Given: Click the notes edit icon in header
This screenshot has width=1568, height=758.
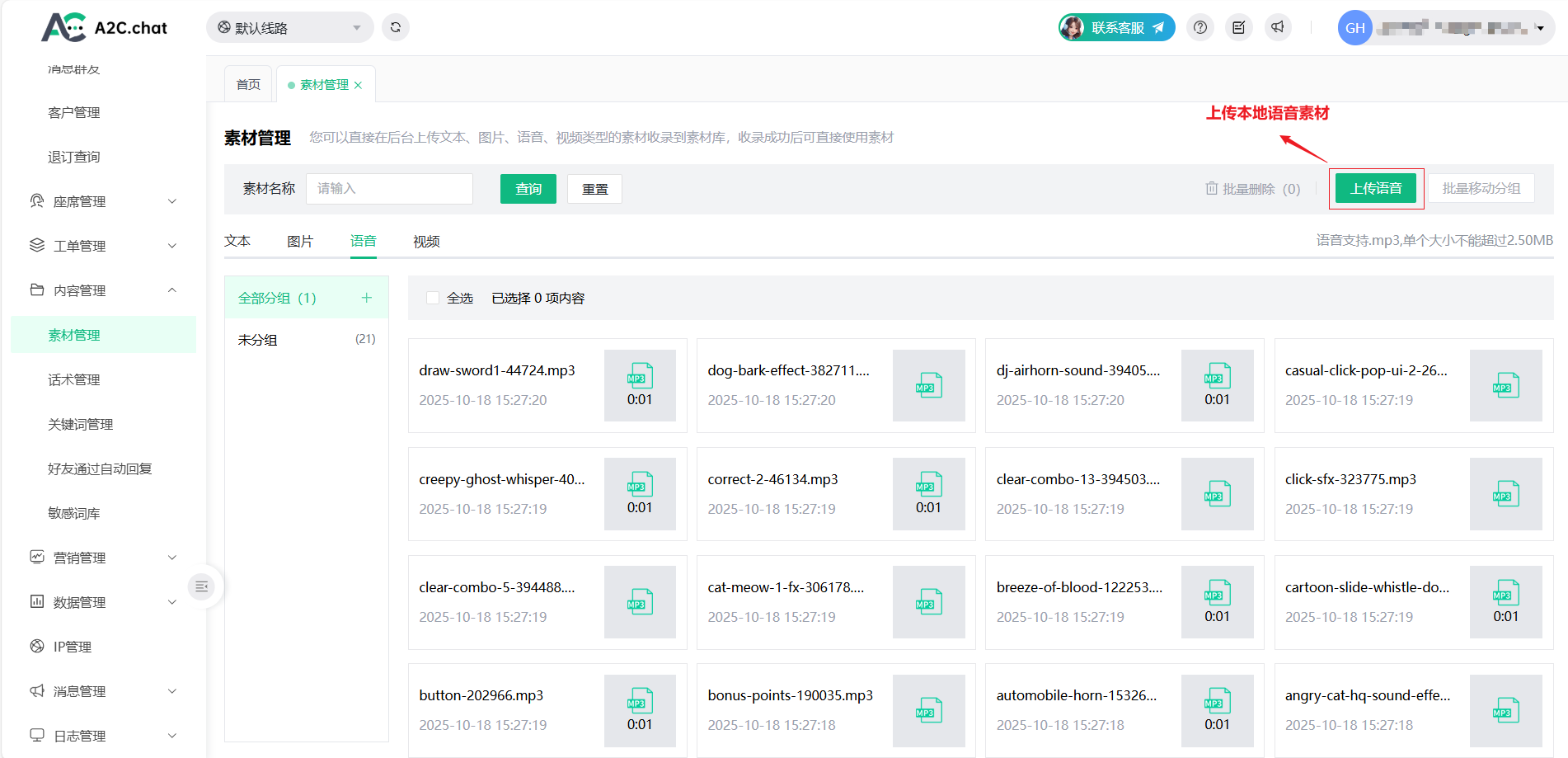Looking at the screenshot, I should click(1238, 27).
